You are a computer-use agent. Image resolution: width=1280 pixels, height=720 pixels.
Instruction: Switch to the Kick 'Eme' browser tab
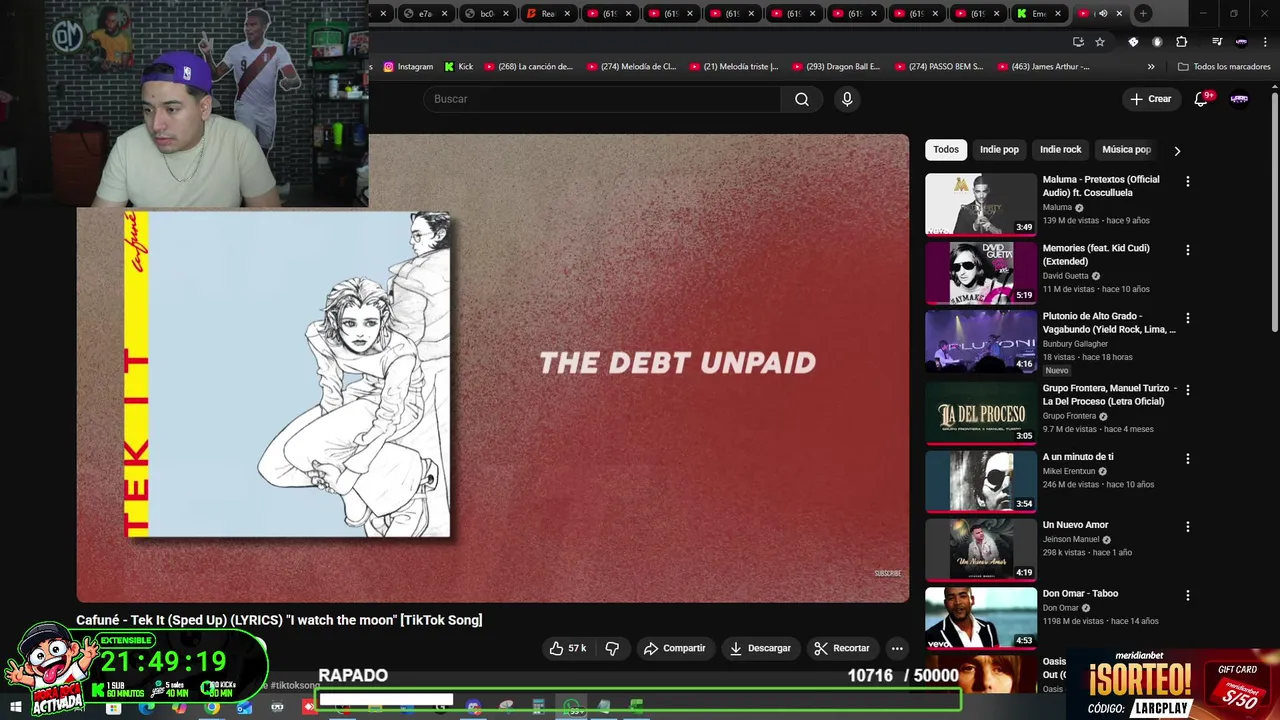[1039, 13]
